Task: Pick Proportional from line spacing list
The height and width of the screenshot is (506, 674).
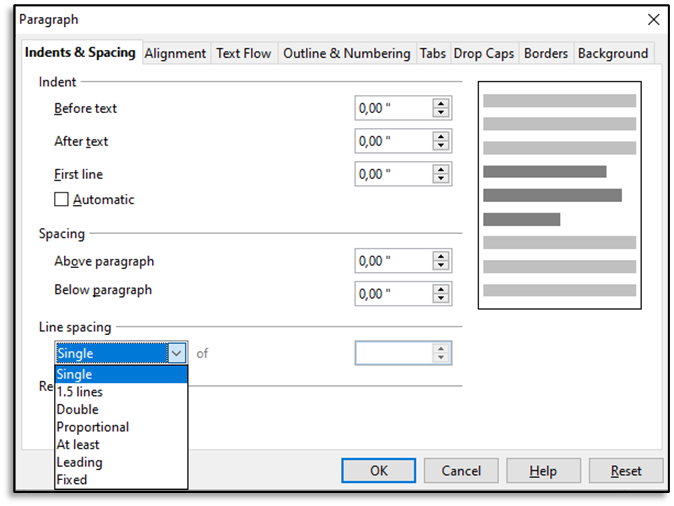Action: (93, 427)
